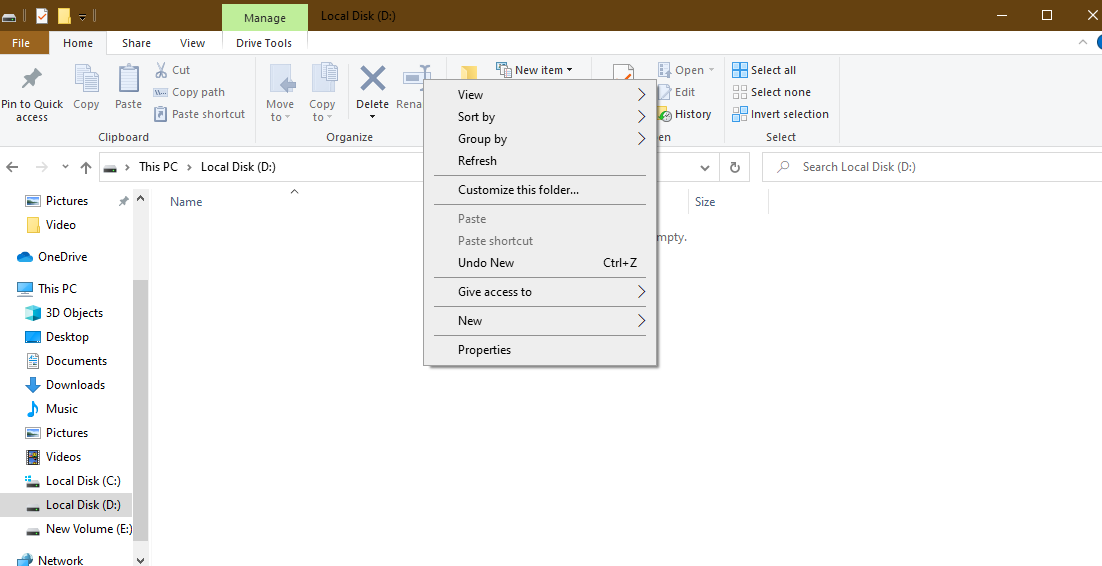
Task: Click the Paste clipboard icon
Action: [128, 79]
